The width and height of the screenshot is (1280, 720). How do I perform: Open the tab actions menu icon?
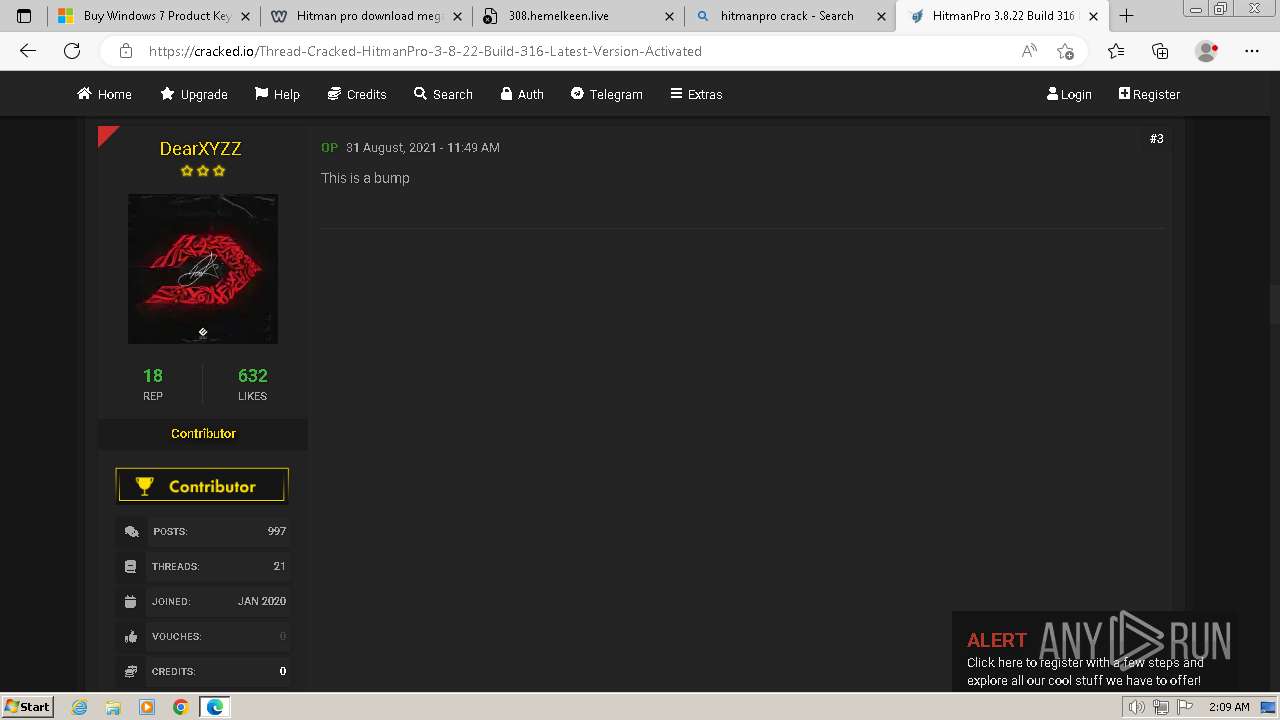click(24, 16)
